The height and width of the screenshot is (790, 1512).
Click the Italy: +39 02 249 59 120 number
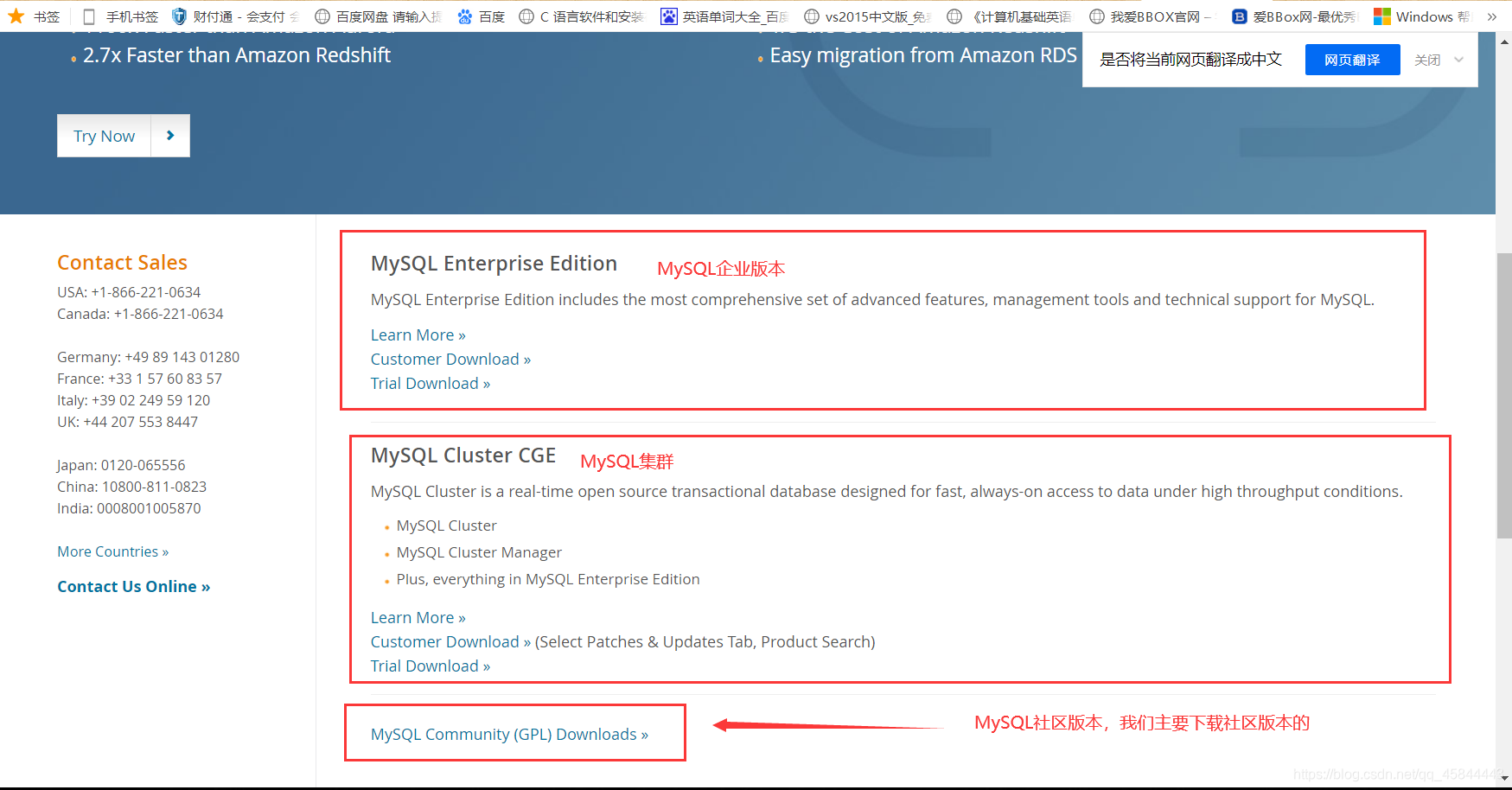[x=133, y=400]
